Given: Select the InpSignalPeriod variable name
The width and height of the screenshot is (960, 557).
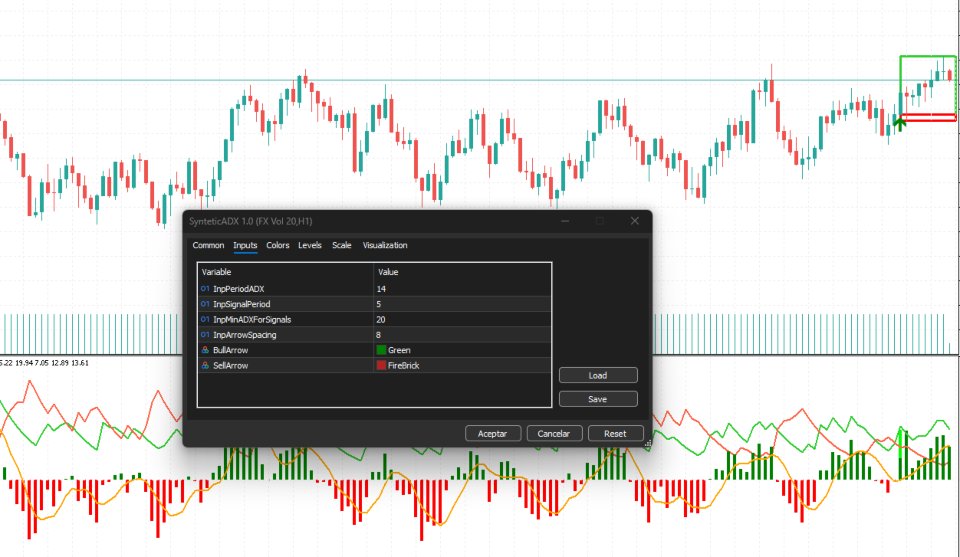Looking at the screenshot, I should pyautogui.click(x=241, y=304).
